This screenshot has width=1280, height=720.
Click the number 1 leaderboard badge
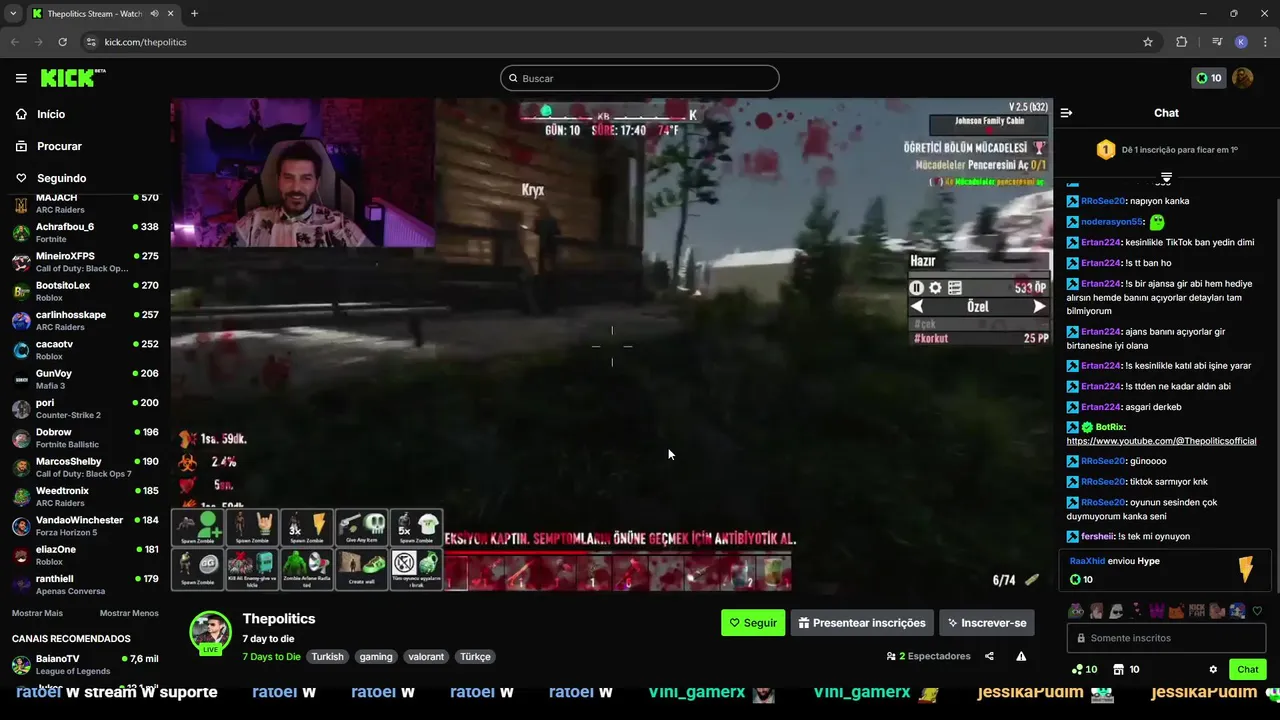1106,150
